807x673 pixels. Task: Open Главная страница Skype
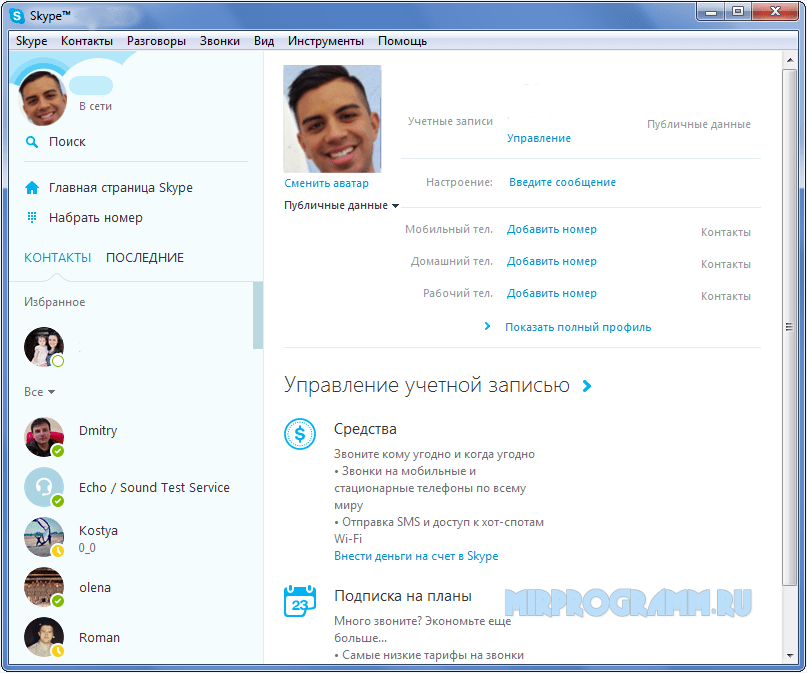coord(120,188)
